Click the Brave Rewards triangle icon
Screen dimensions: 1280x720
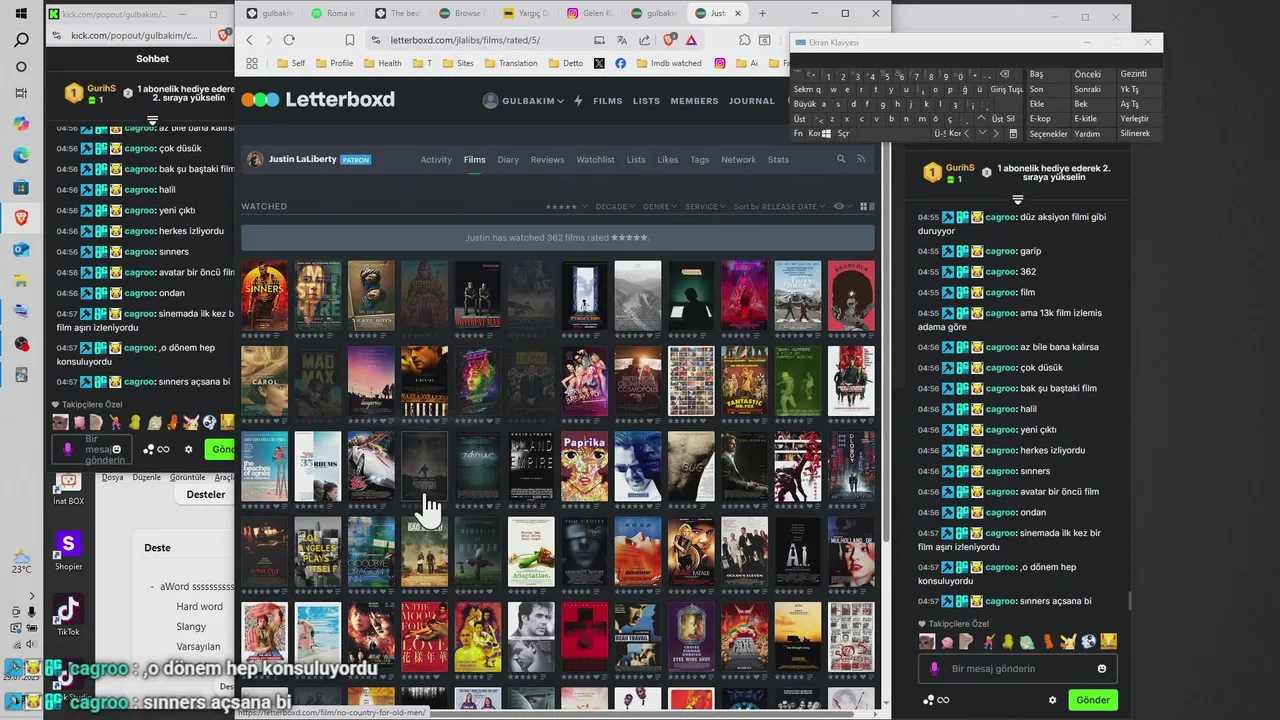pyautogui.click(x=691, y=40)
